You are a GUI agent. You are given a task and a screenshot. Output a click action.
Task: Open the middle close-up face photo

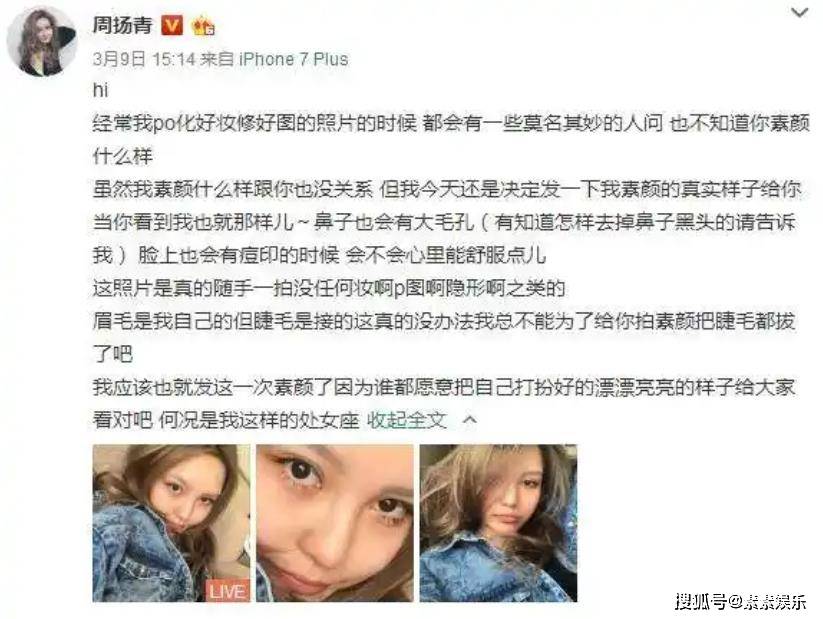[x=335, y=523]
